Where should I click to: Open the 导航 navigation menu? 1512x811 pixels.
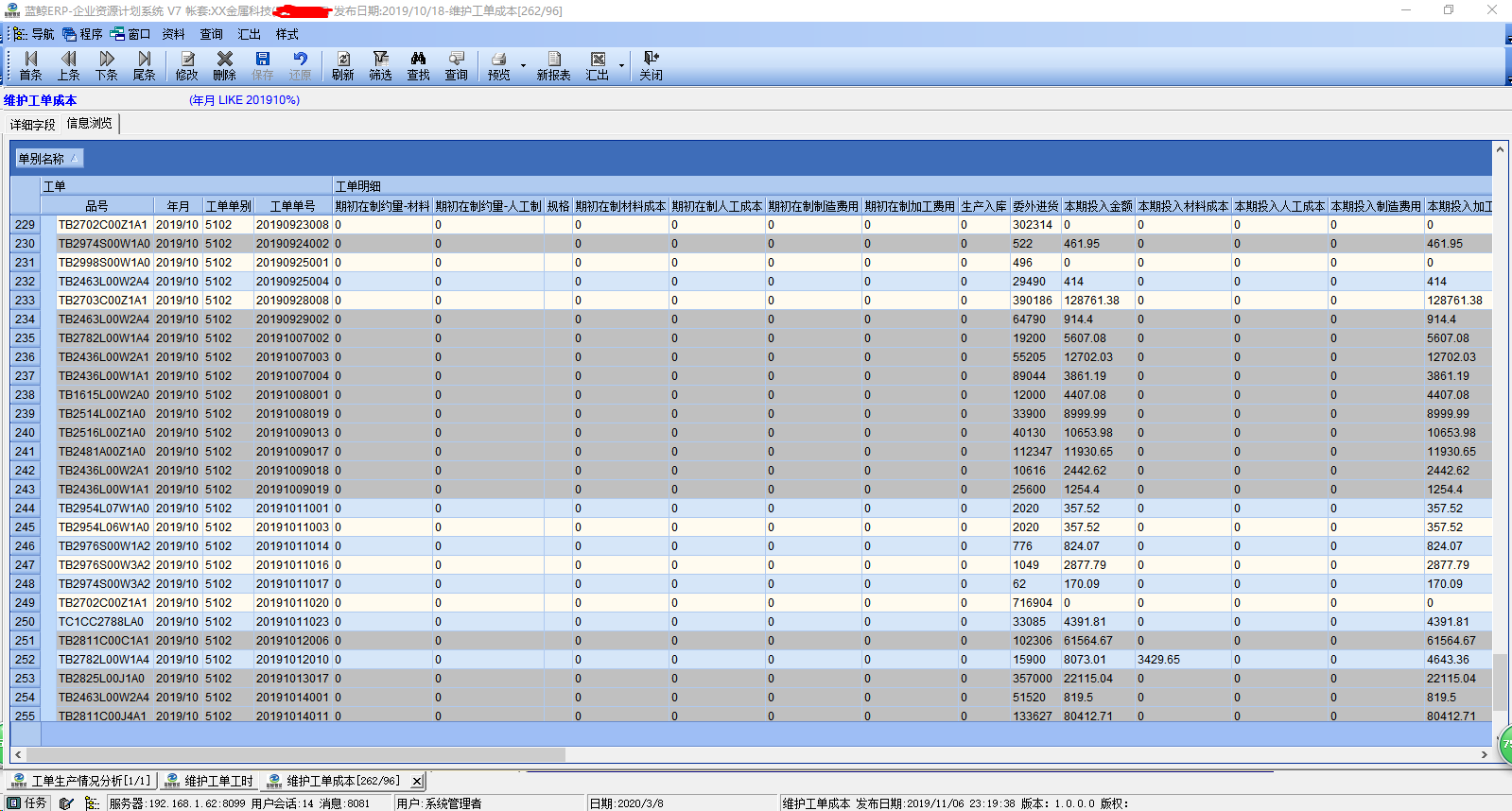pos(34,34)
